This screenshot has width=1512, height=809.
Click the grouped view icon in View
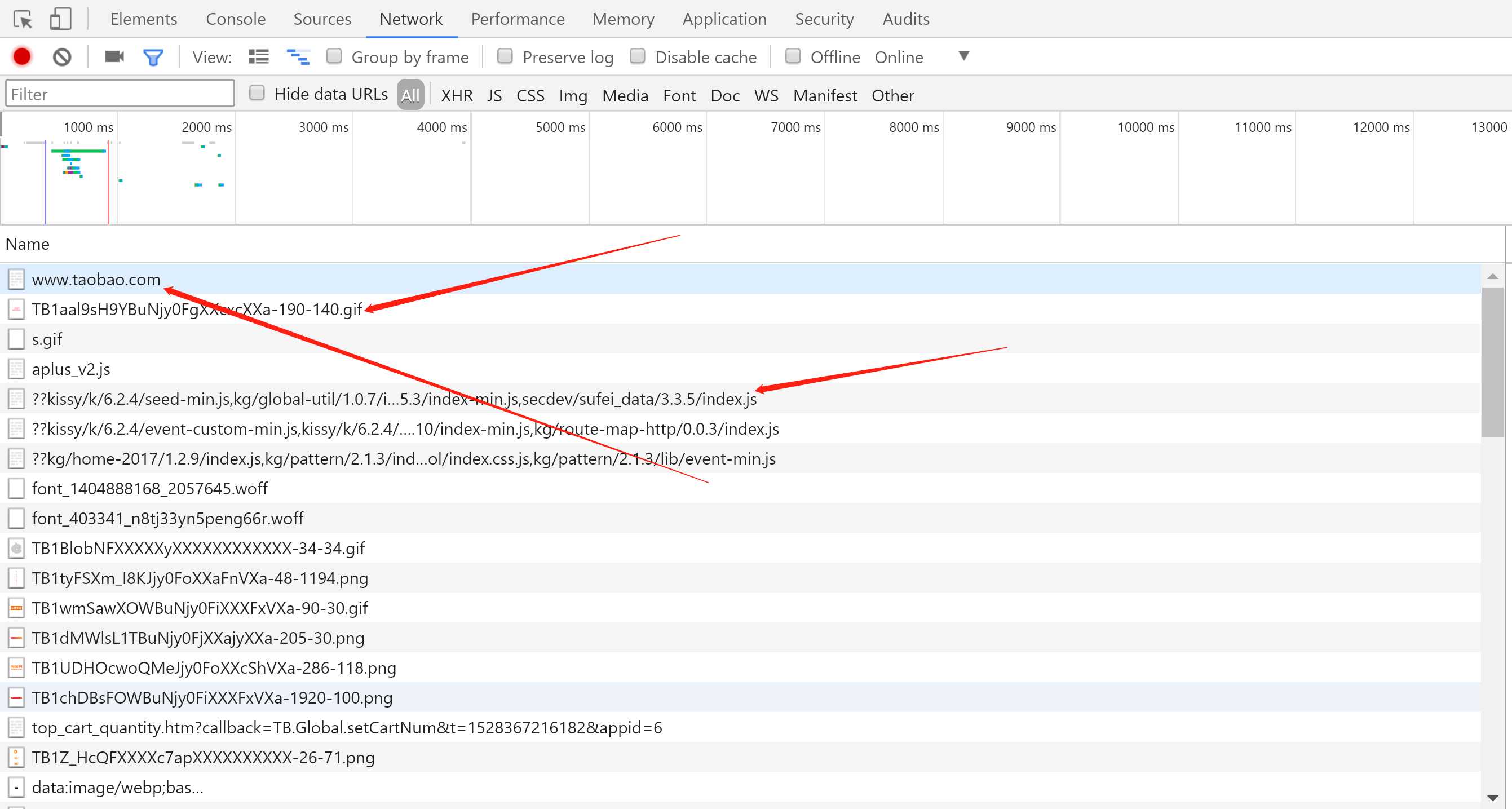(x=259, y=57)
